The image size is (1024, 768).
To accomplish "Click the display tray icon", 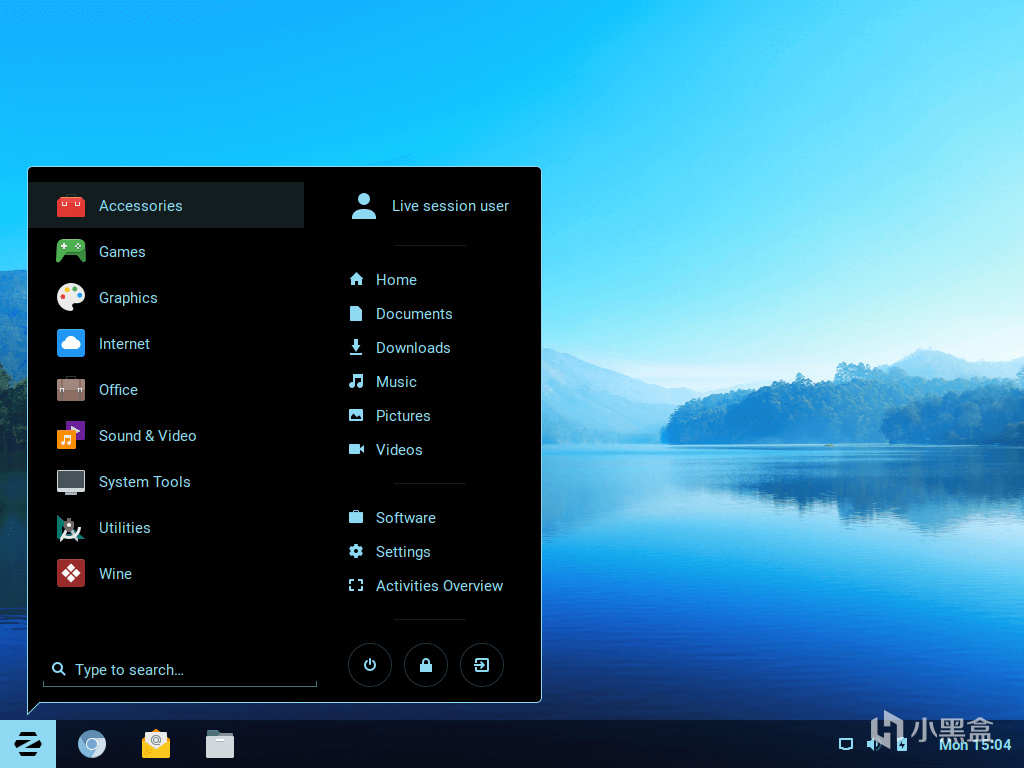I will point(846,744).
